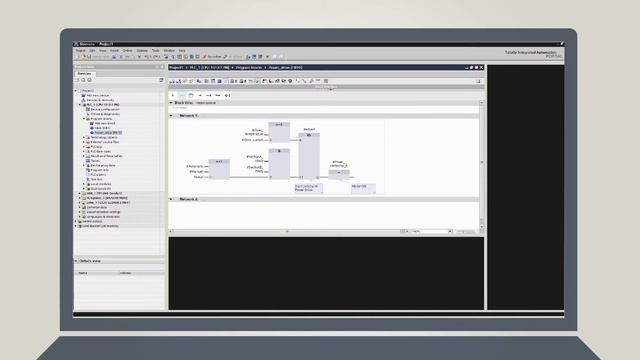Click first favorites instruction icon
Screen dimensions: 640x360
click(x=173, y=96)
